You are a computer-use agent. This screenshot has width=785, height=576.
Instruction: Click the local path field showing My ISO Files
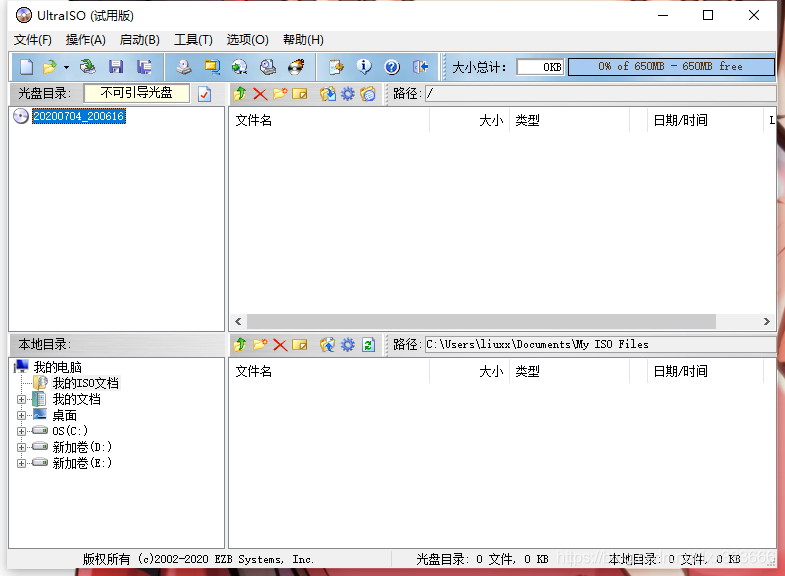click(600, 344)
